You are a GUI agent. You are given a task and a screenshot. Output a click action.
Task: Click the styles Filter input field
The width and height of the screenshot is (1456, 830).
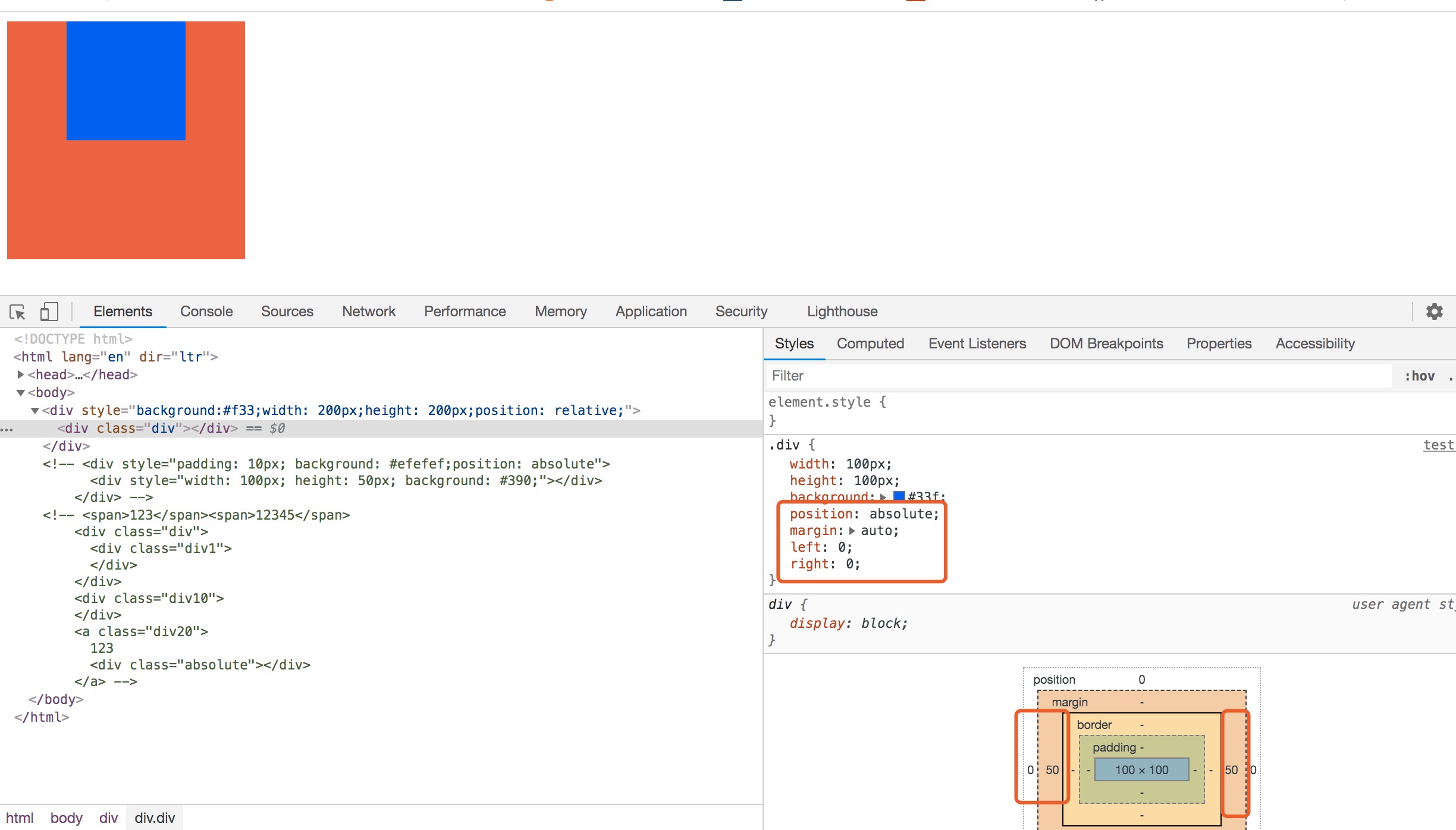(x=1080, y=376)
